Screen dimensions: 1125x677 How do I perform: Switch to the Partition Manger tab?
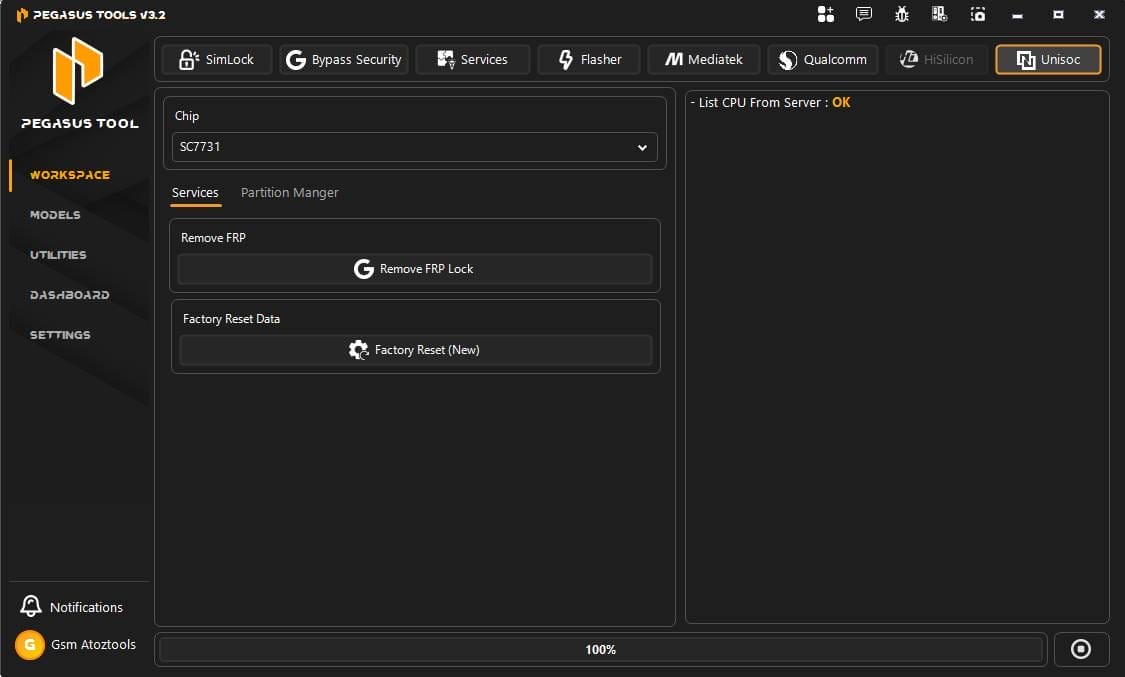pyautogui.click(x=289, y=192)
